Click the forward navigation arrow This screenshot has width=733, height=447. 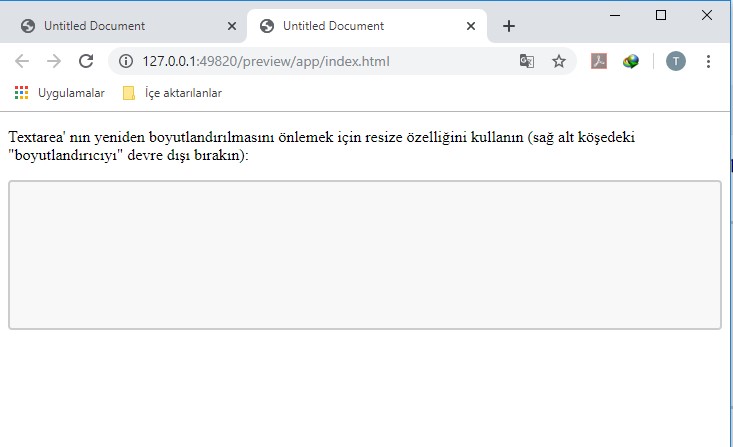[54, 61]
